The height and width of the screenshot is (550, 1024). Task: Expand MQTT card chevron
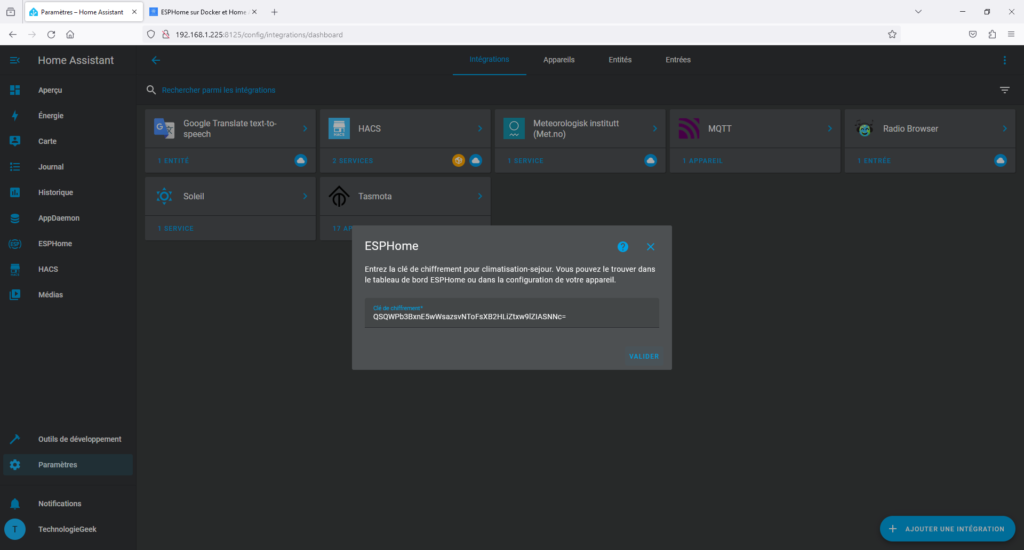(830, 129)
